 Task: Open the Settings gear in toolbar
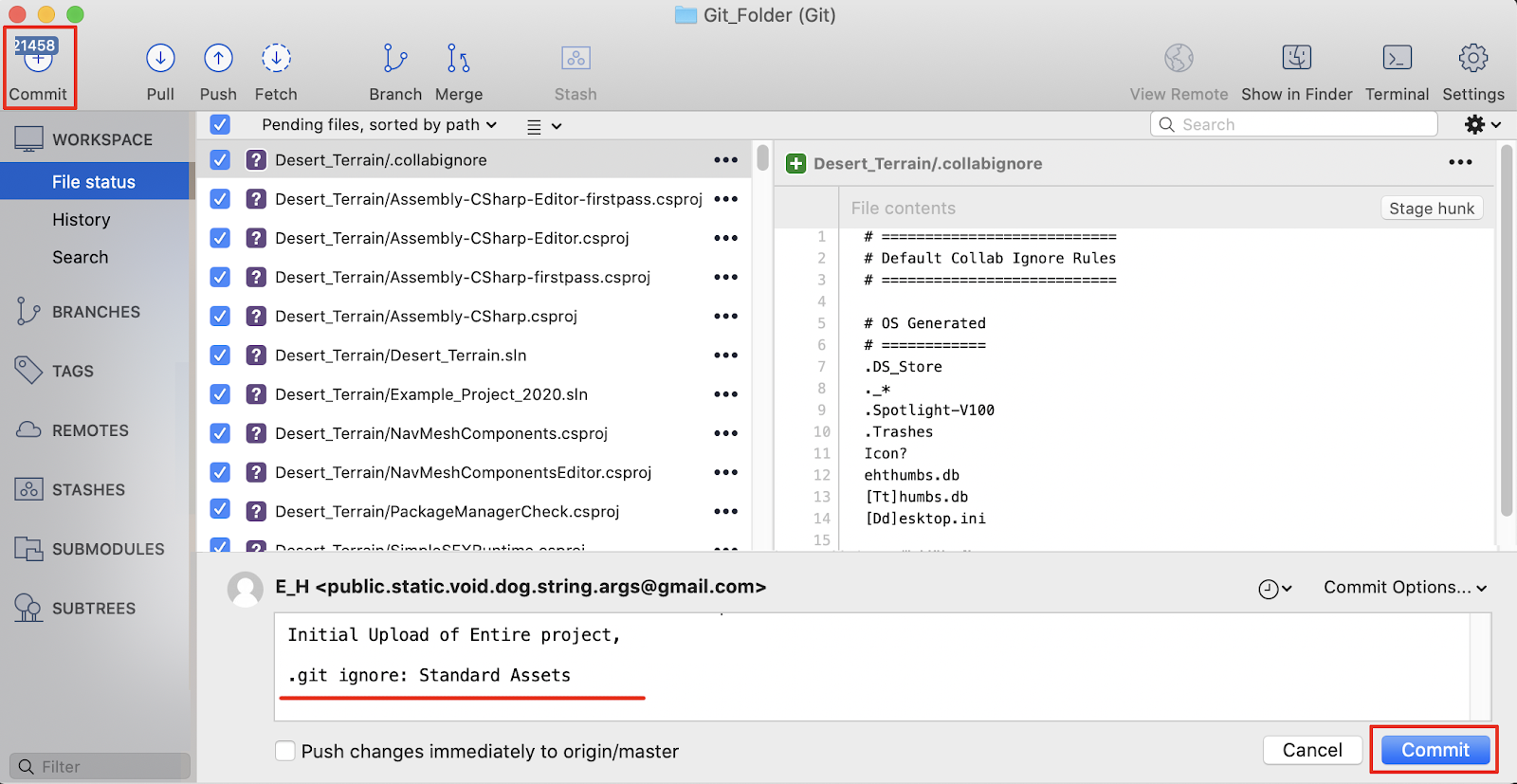tap(1472, 60)
